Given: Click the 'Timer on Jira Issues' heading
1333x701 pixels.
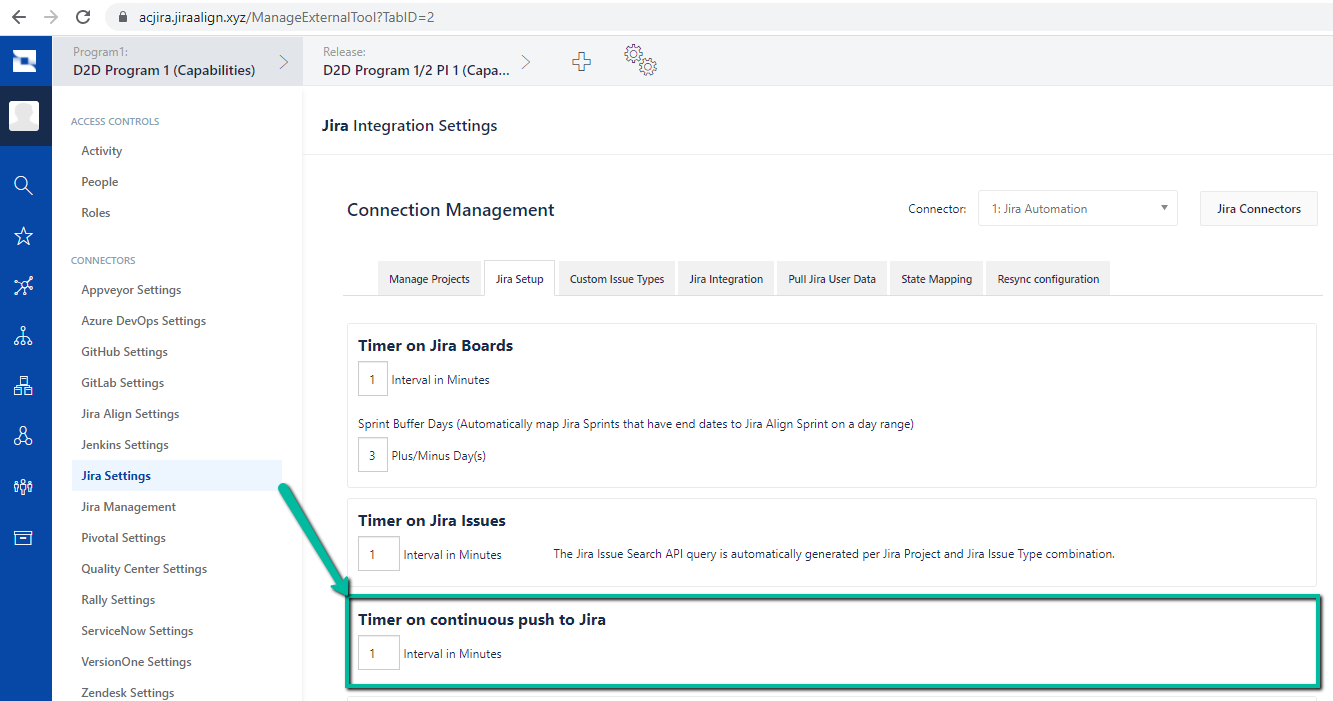Looking at the screenshot, I should pos(432,521).
